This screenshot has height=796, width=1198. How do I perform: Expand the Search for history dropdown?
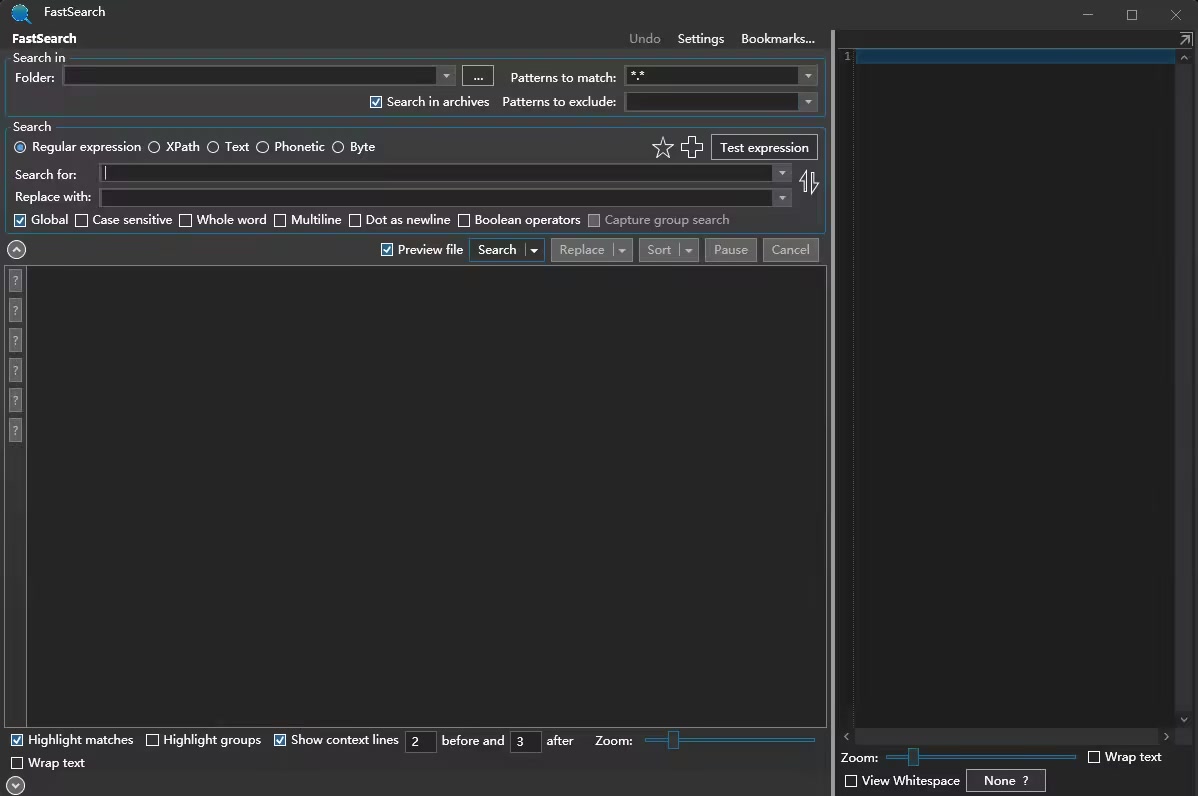tap(782, 173)
